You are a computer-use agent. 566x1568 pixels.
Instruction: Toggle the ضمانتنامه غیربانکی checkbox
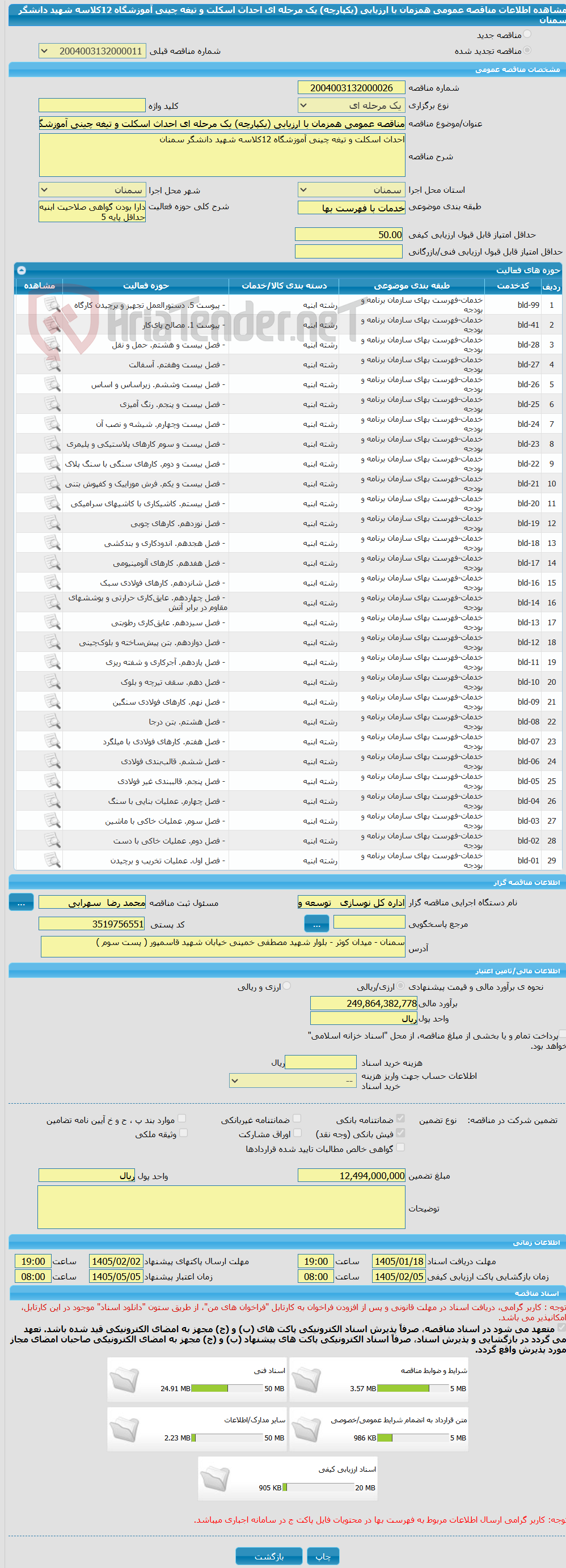(x=297, y=1119)
